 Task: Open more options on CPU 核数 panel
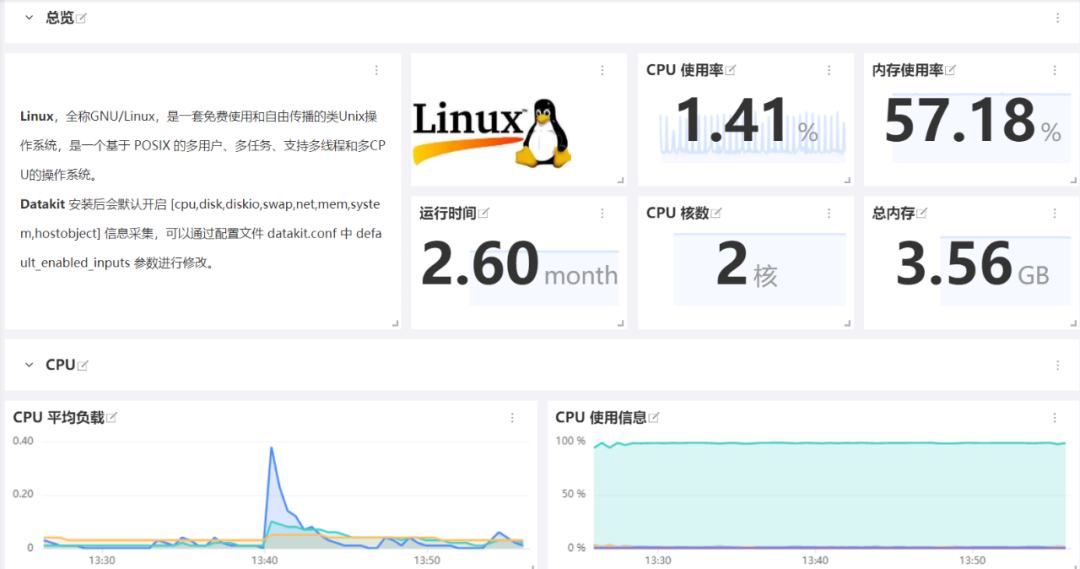829,214
